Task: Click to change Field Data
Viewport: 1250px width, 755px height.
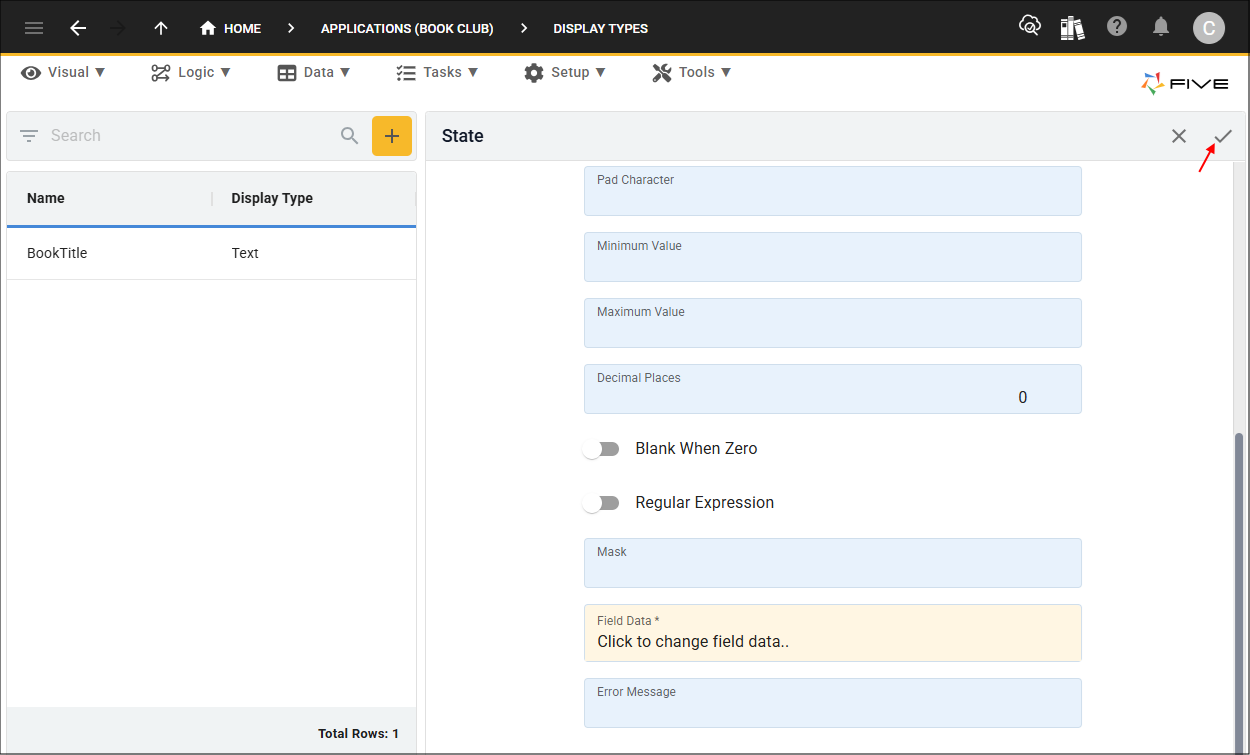Action: (833, 633)
